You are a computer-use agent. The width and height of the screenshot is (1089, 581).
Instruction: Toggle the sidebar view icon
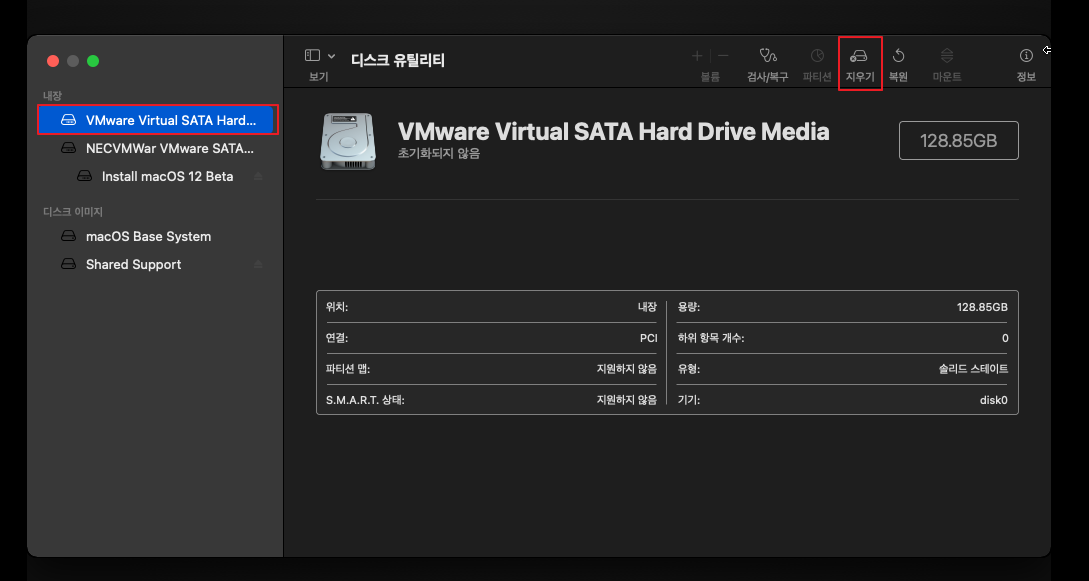pos(313,55)
